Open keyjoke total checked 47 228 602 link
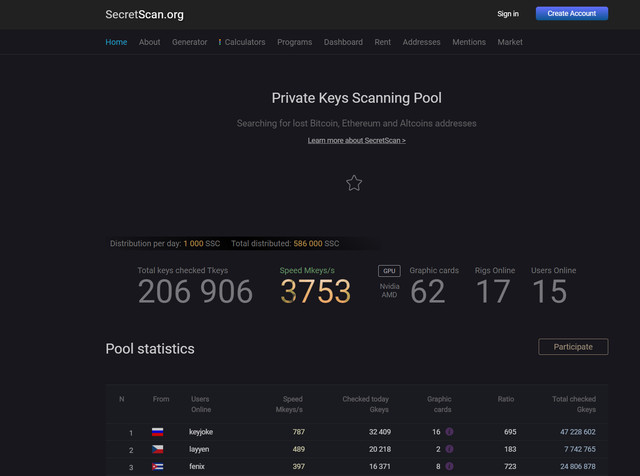 click(578, 432)
